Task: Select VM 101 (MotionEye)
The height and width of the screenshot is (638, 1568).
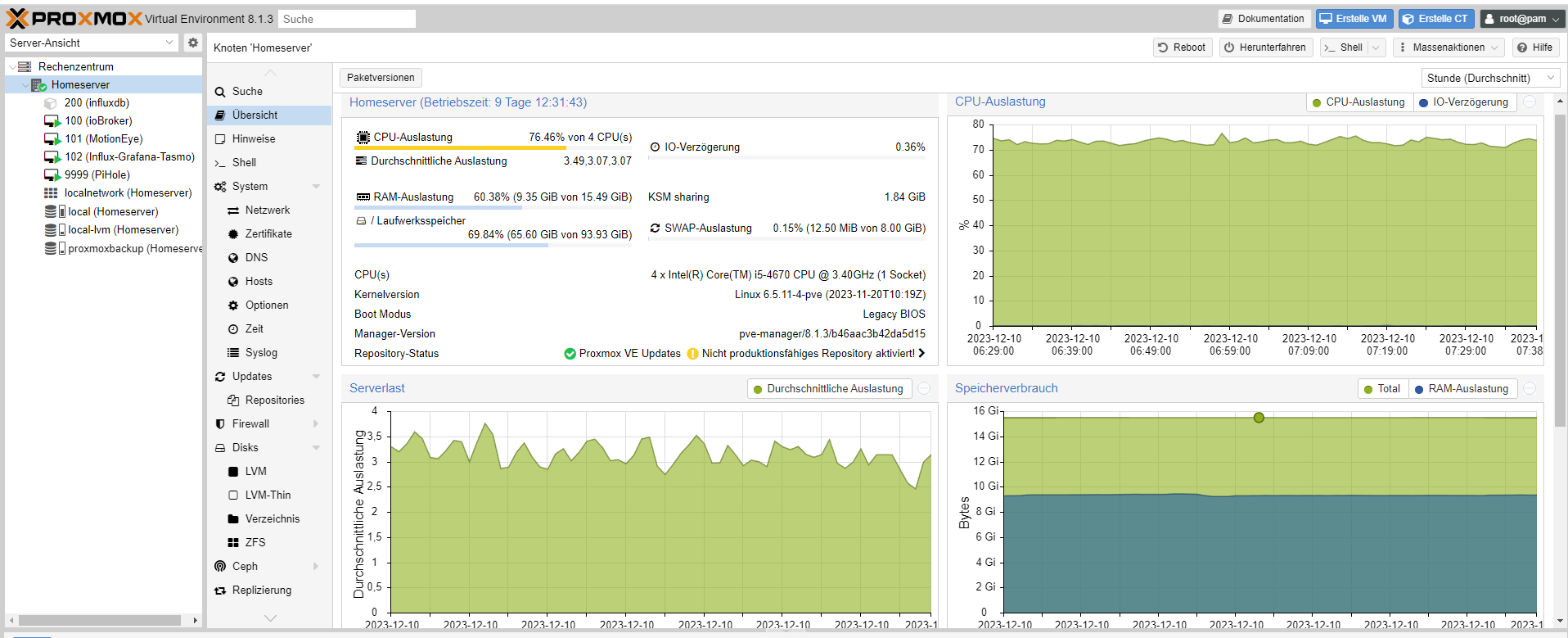Action: [103, 138]
